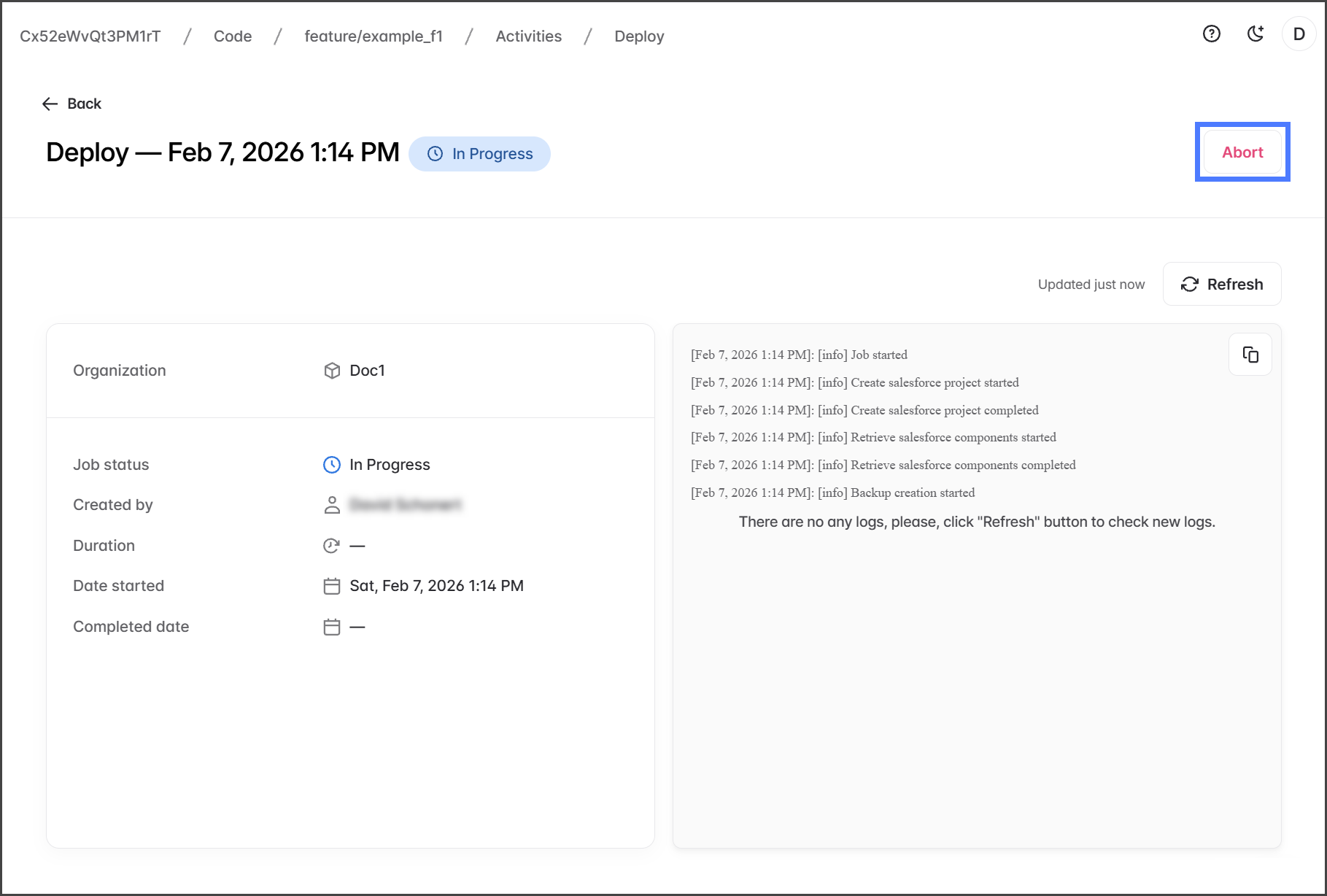Click the Job status clock icon

332,465
